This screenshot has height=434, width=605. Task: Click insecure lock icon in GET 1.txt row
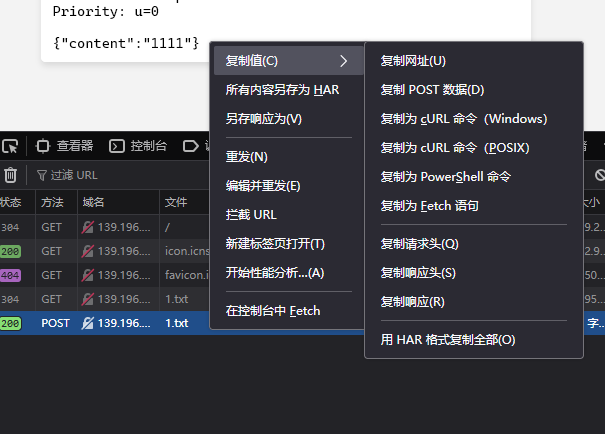88,299
